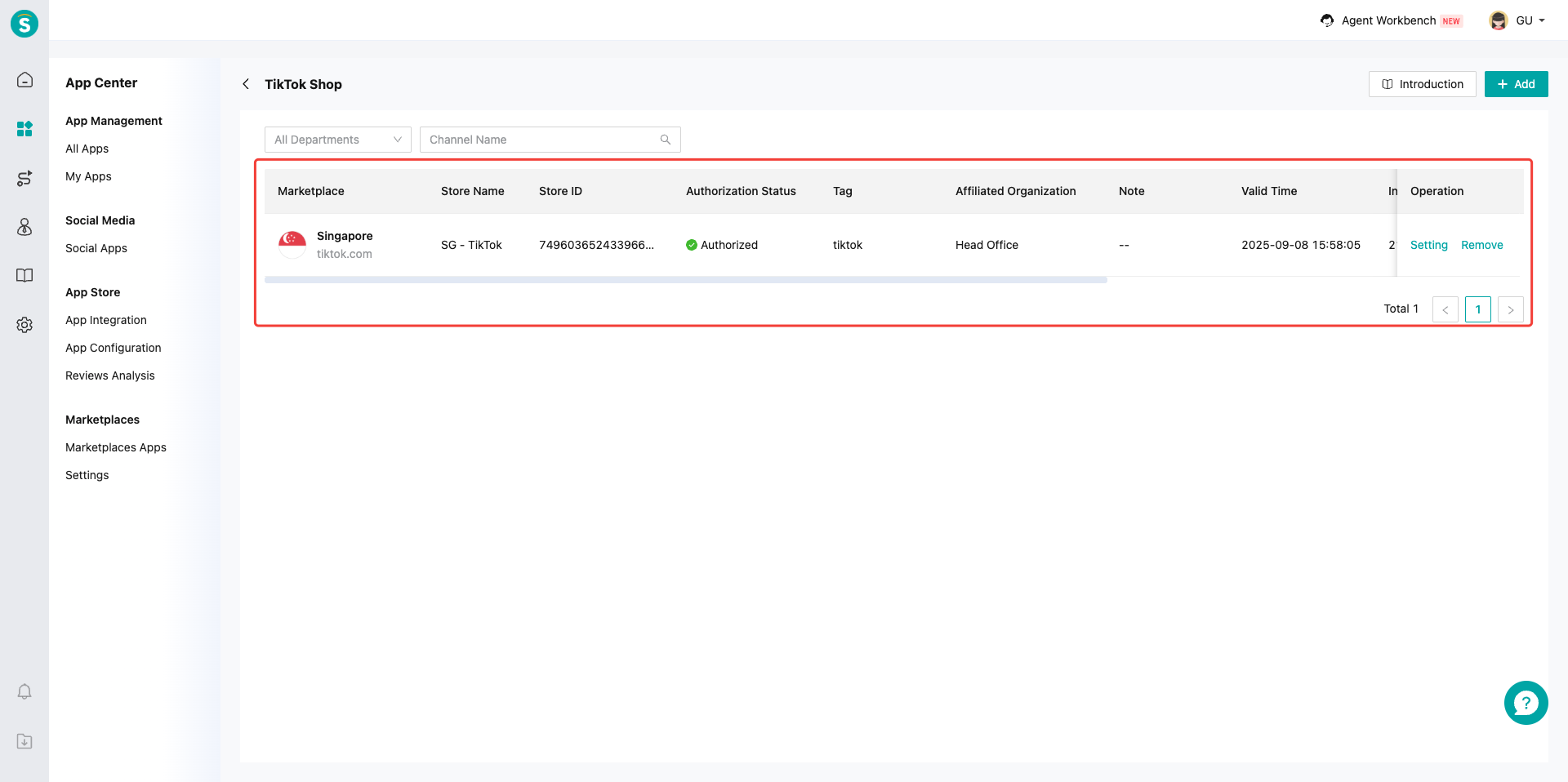Click the search magnifier in Channel Name
This screenshot has height=782, width=1568.
pyautogui.click(x=666, y=140)
